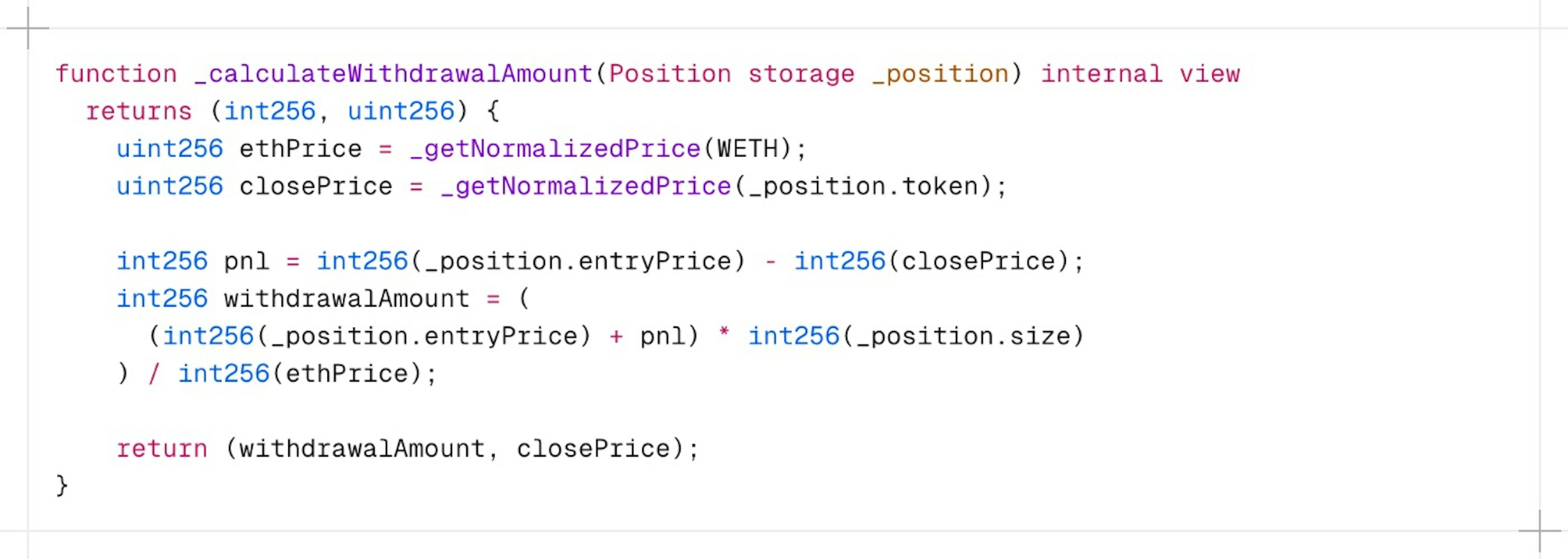1568x559 pixels.
Task: Click the minus operator in pnl line
Action: (x=770, y=261)
